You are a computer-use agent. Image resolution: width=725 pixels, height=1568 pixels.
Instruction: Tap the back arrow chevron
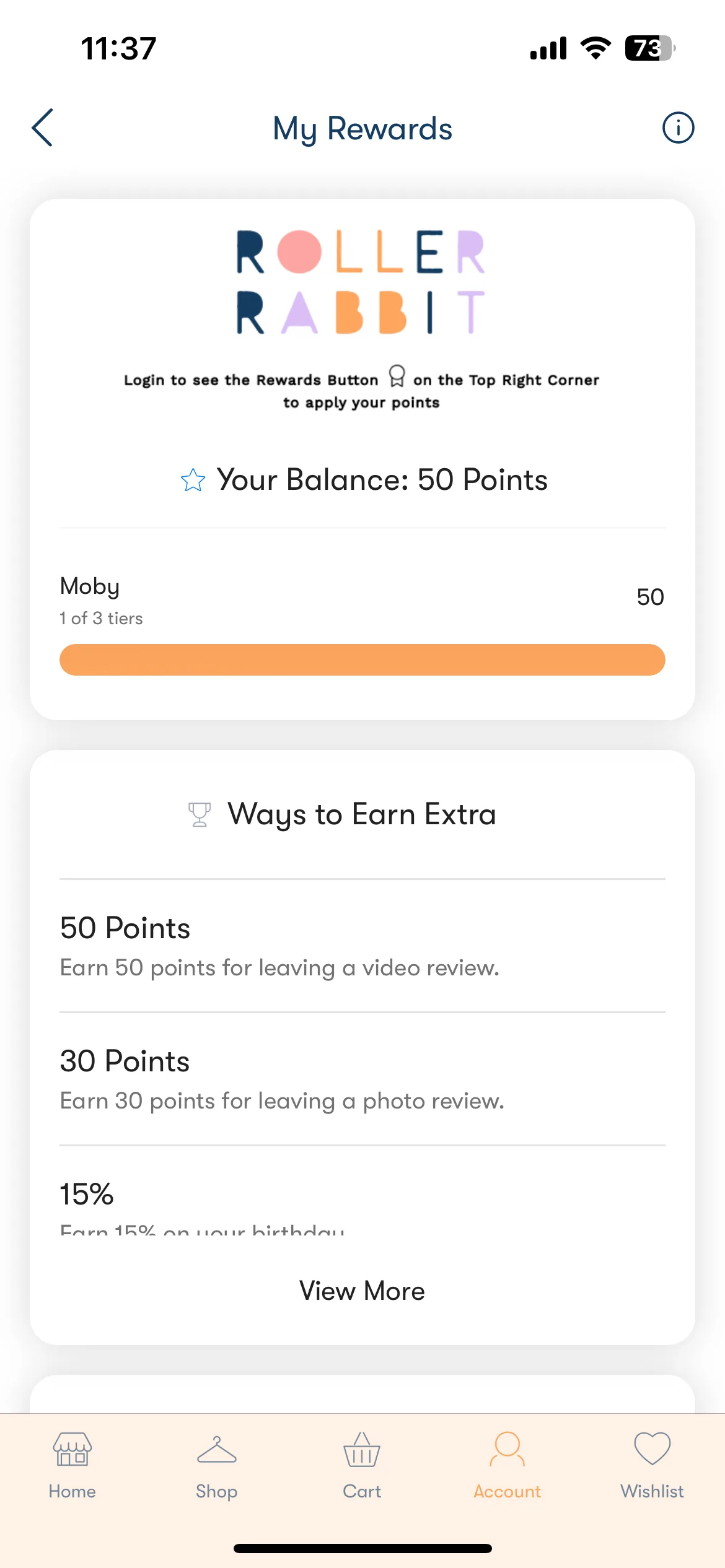click(x=42, y=128)
